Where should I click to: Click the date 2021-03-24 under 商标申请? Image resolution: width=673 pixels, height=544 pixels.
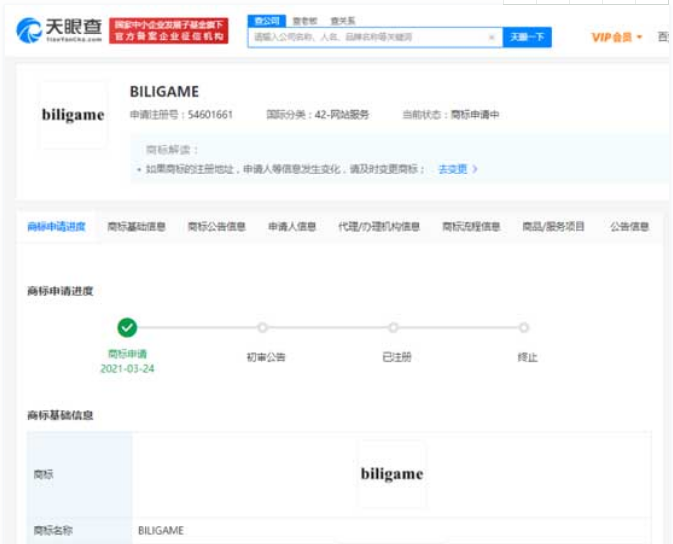(x=127, y=369)
